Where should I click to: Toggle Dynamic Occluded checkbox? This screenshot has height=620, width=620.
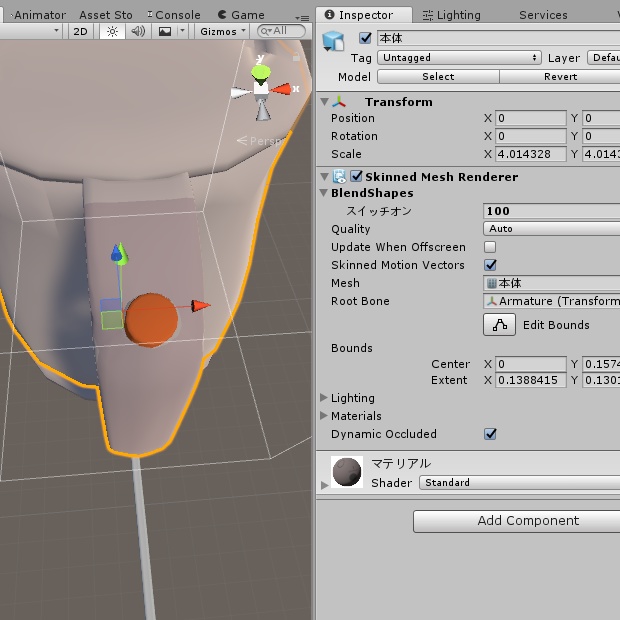(490, 434)
